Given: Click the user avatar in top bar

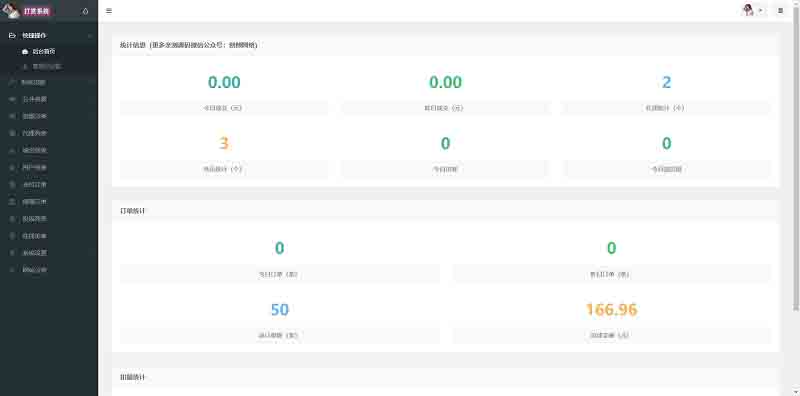Looking at the screenshot, I should pos(748,10).
